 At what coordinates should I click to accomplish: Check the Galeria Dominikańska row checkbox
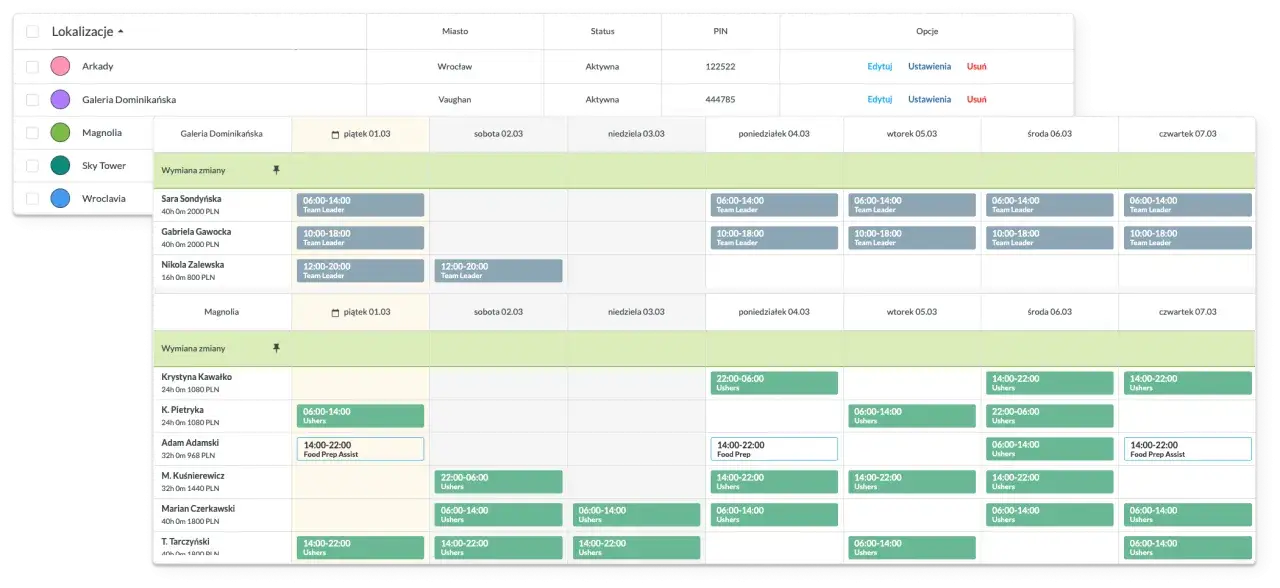click(32, 99)
